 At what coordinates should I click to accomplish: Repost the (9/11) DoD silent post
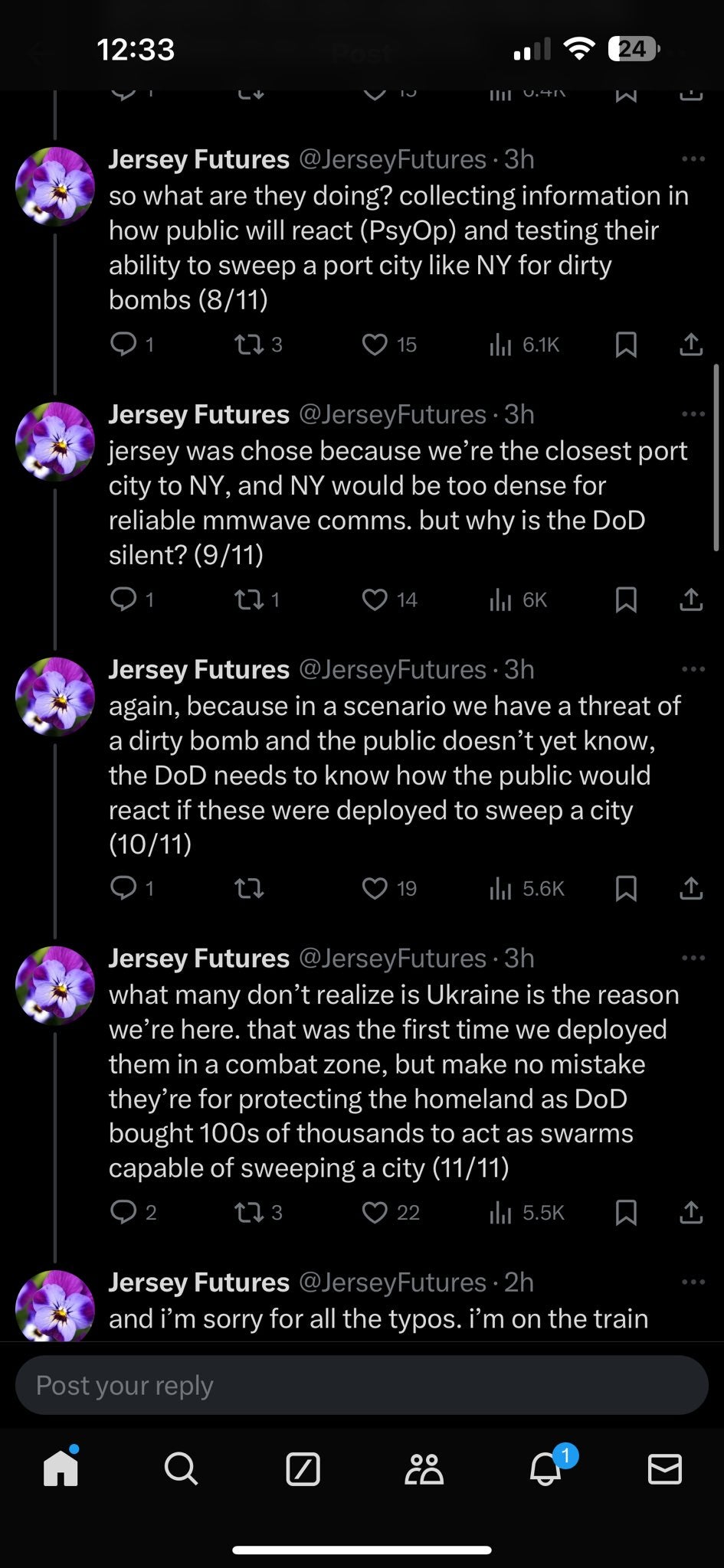tap(247, 599)
